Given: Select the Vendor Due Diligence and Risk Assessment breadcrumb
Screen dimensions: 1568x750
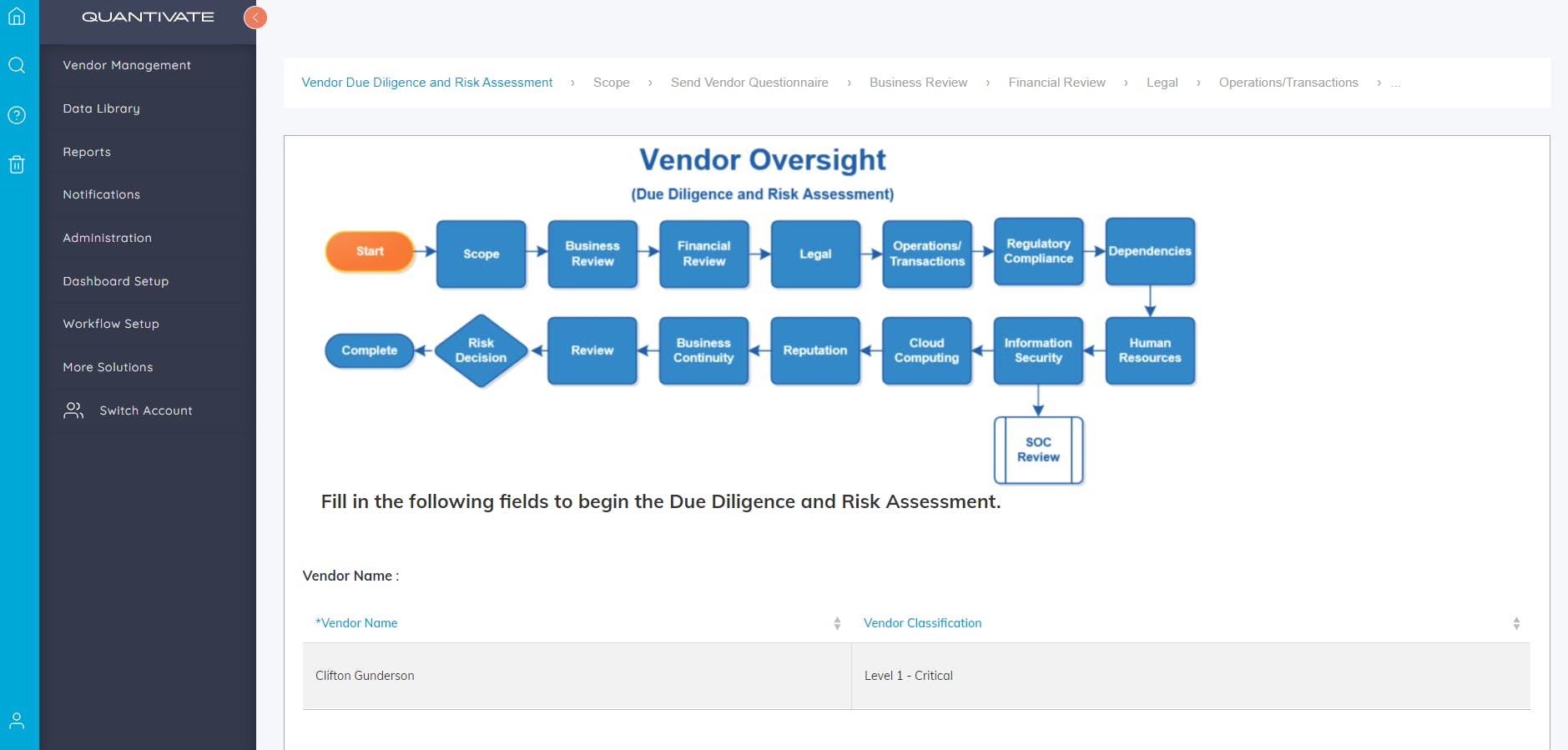Looking at the screenshot, I should tap(427, 83).
